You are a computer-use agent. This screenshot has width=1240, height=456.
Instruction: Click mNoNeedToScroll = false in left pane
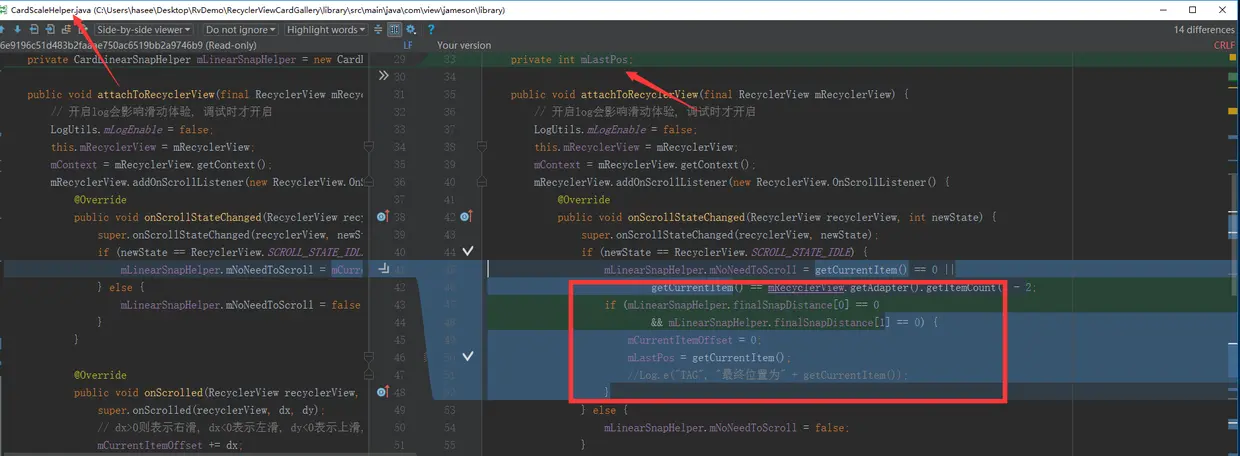pos(241,305)
